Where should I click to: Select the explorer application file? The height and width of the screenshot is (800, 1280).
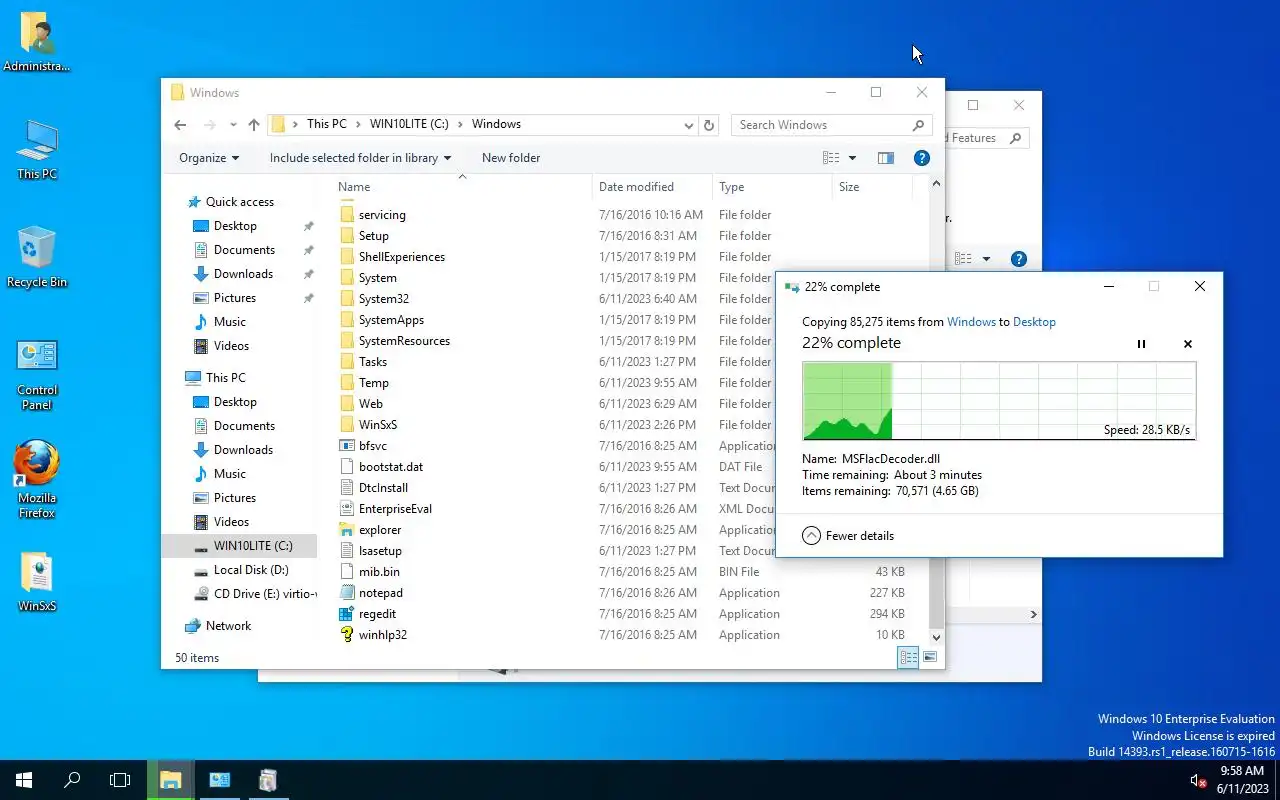(x=380, y=530)
